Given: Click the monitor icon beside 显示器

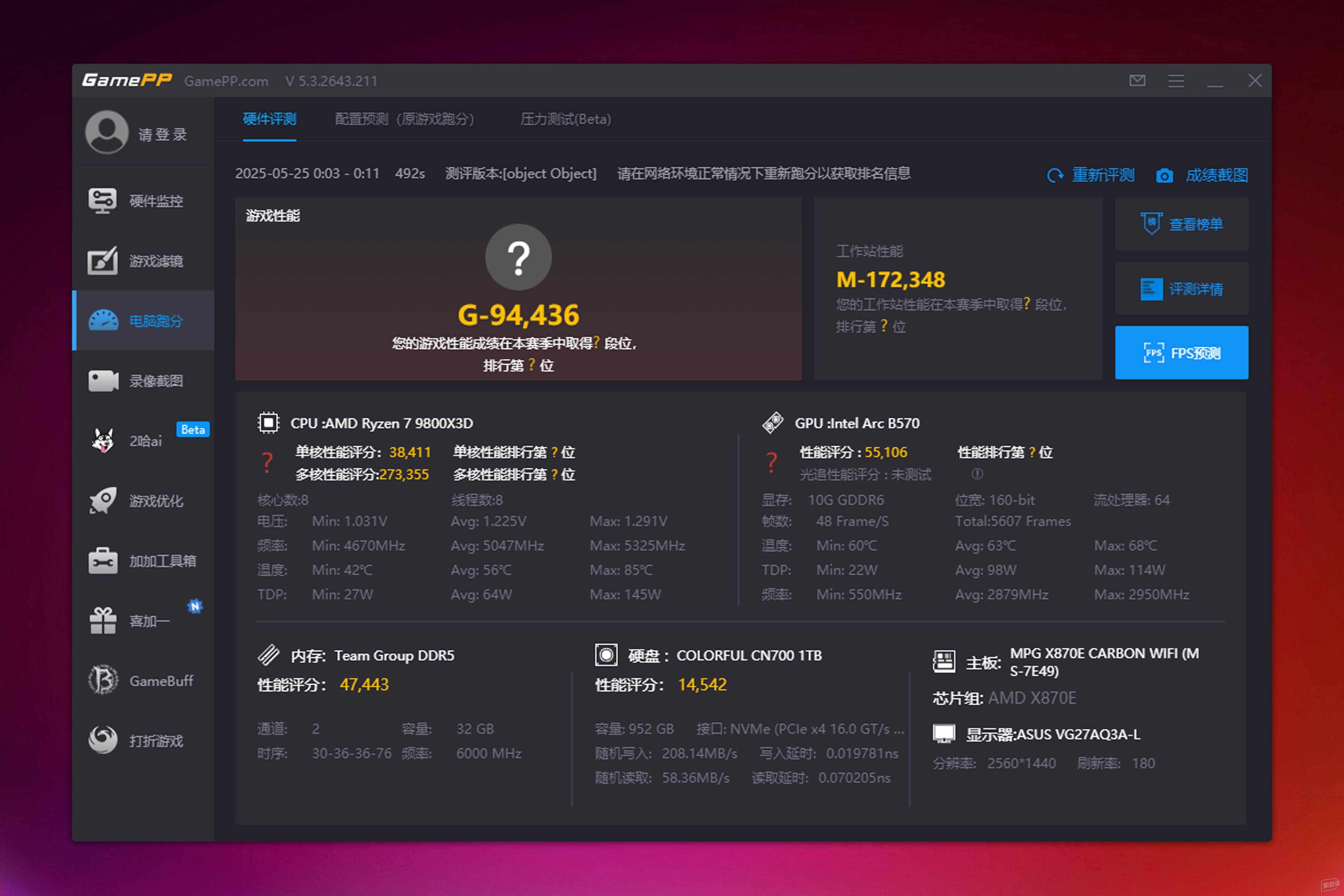Looking at the screenshot, I should (944, 734).
